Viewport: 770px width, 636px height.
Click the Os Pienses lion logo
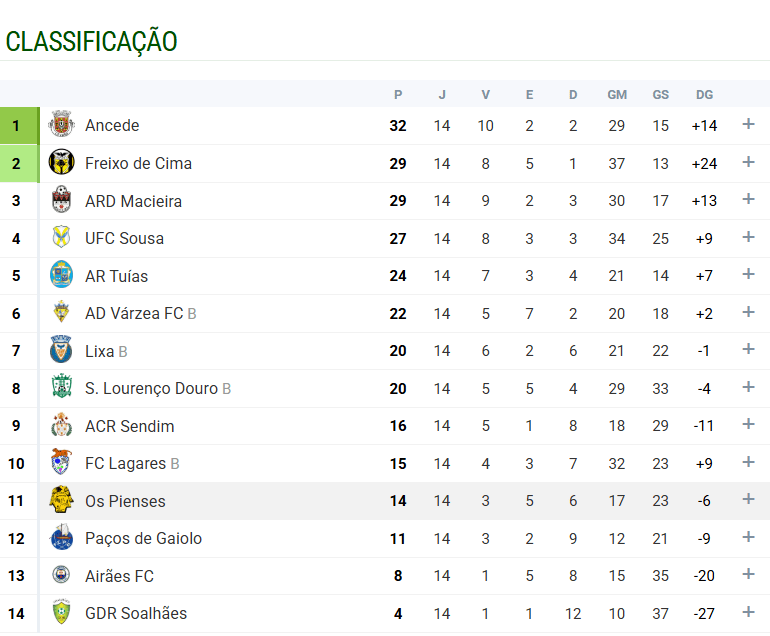click(61, 501)
